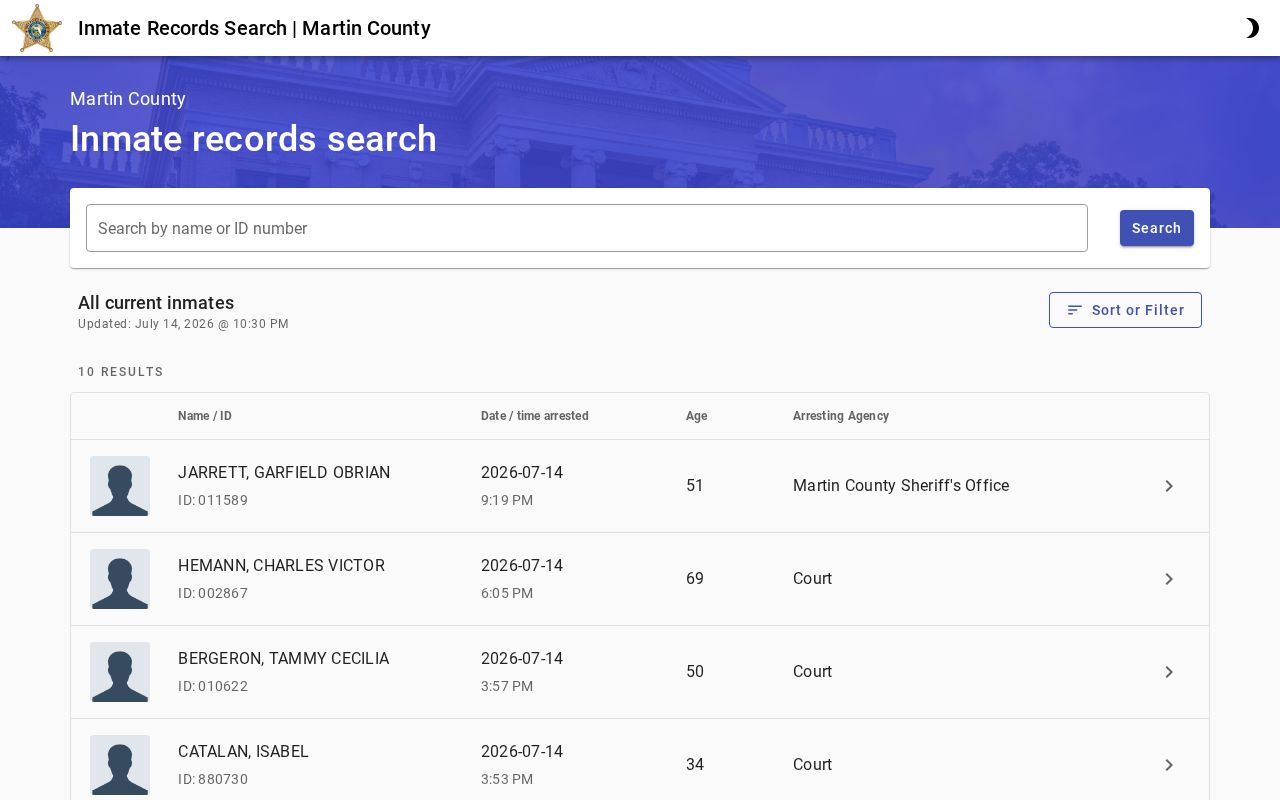Click the Arresting Agency column header
Viewport: 1280px width, 800px height.
(841, 416)
